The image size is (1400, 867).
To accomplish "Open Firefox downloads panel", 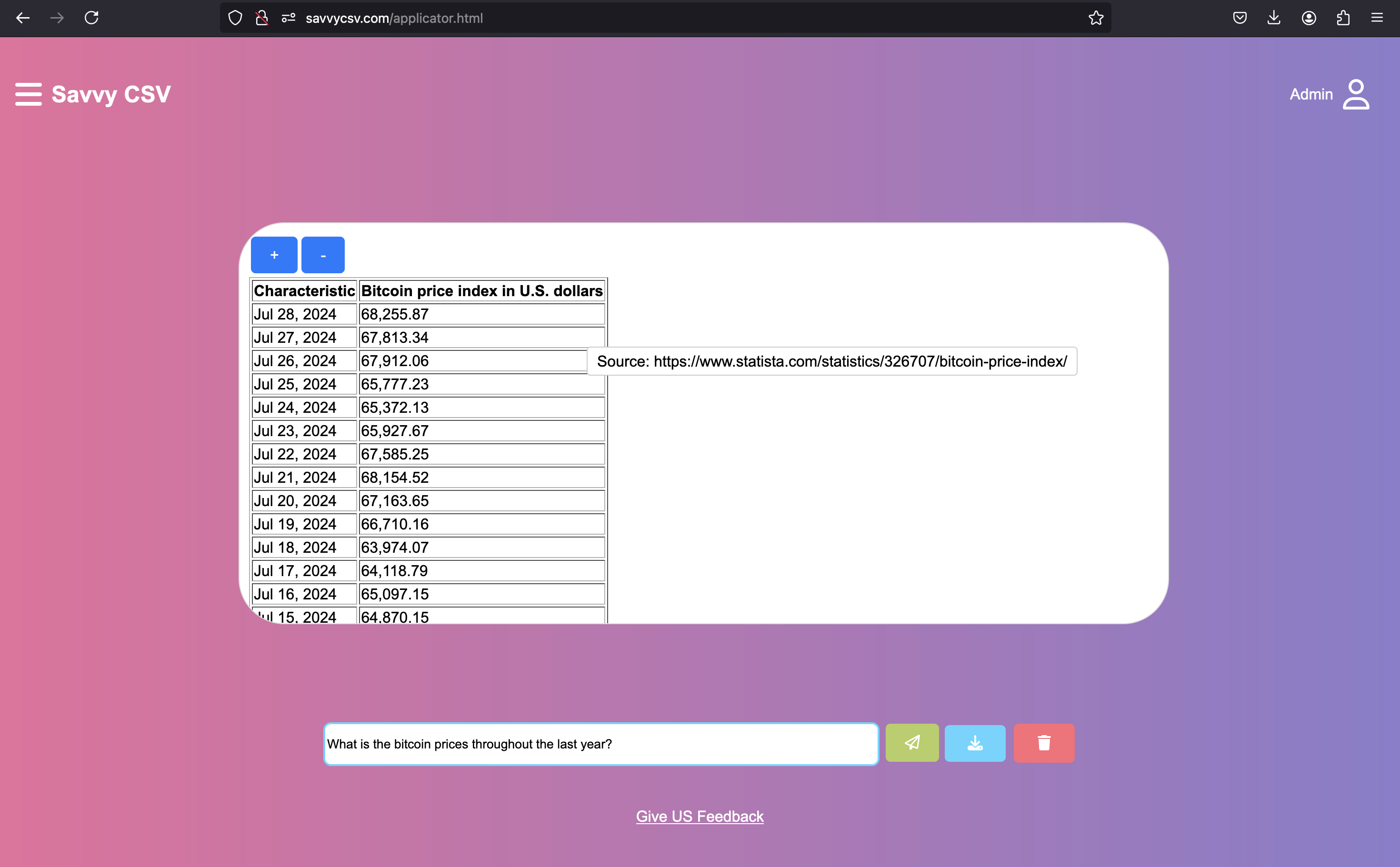I will pyautogui.click(x=1273, y=18).
